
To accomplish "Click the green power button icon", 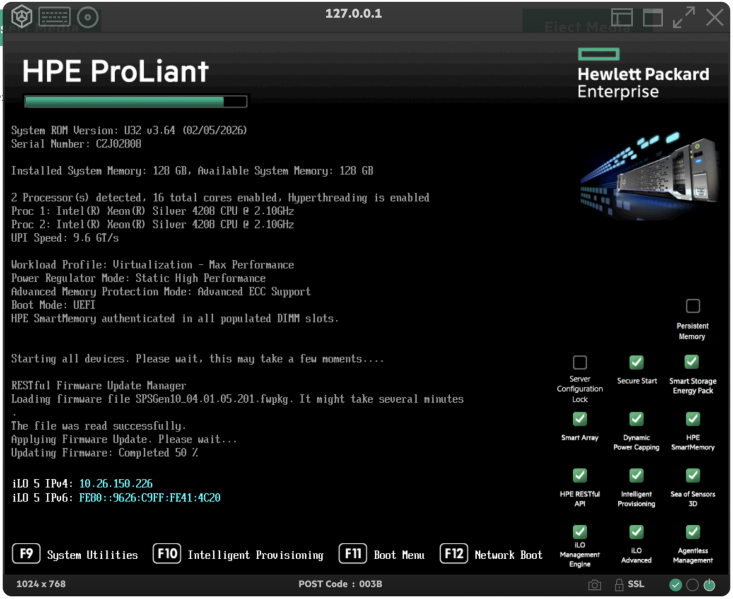I will coord(709,585).
